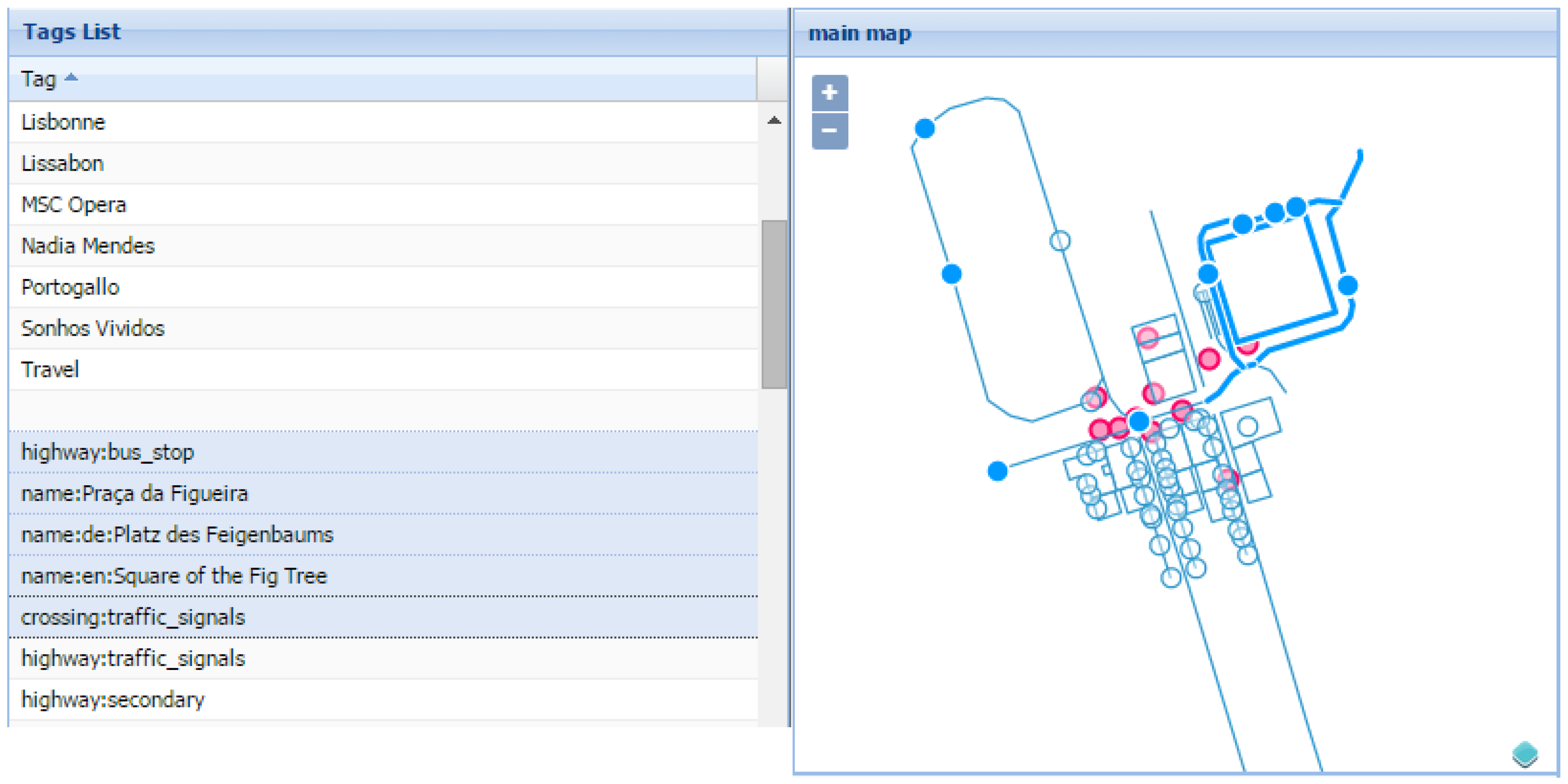1568x784 pixels.
Task: Choose the Travel tag row
Action: (50, 369)
